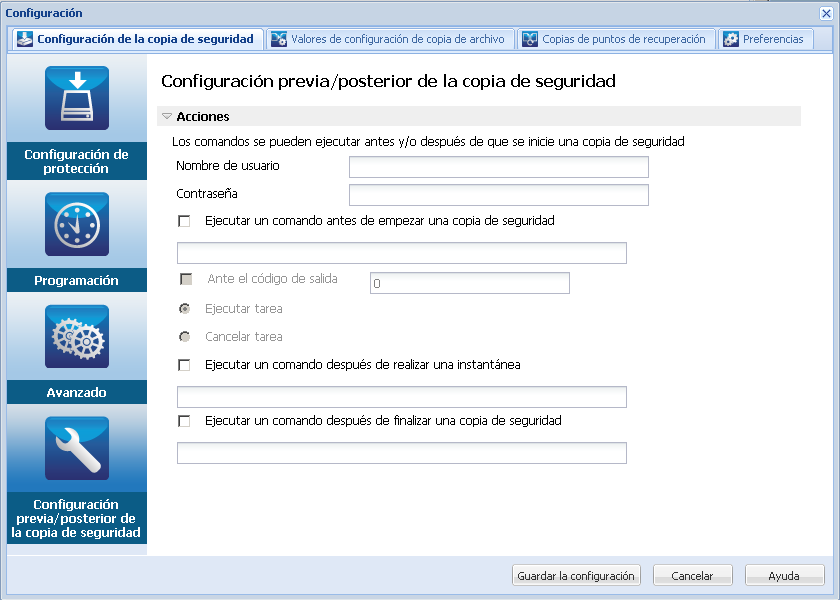The height and width of the screenshot is (600, 840).
Task: Select the Configuración de protección sidebar icon
Action: 76,98
